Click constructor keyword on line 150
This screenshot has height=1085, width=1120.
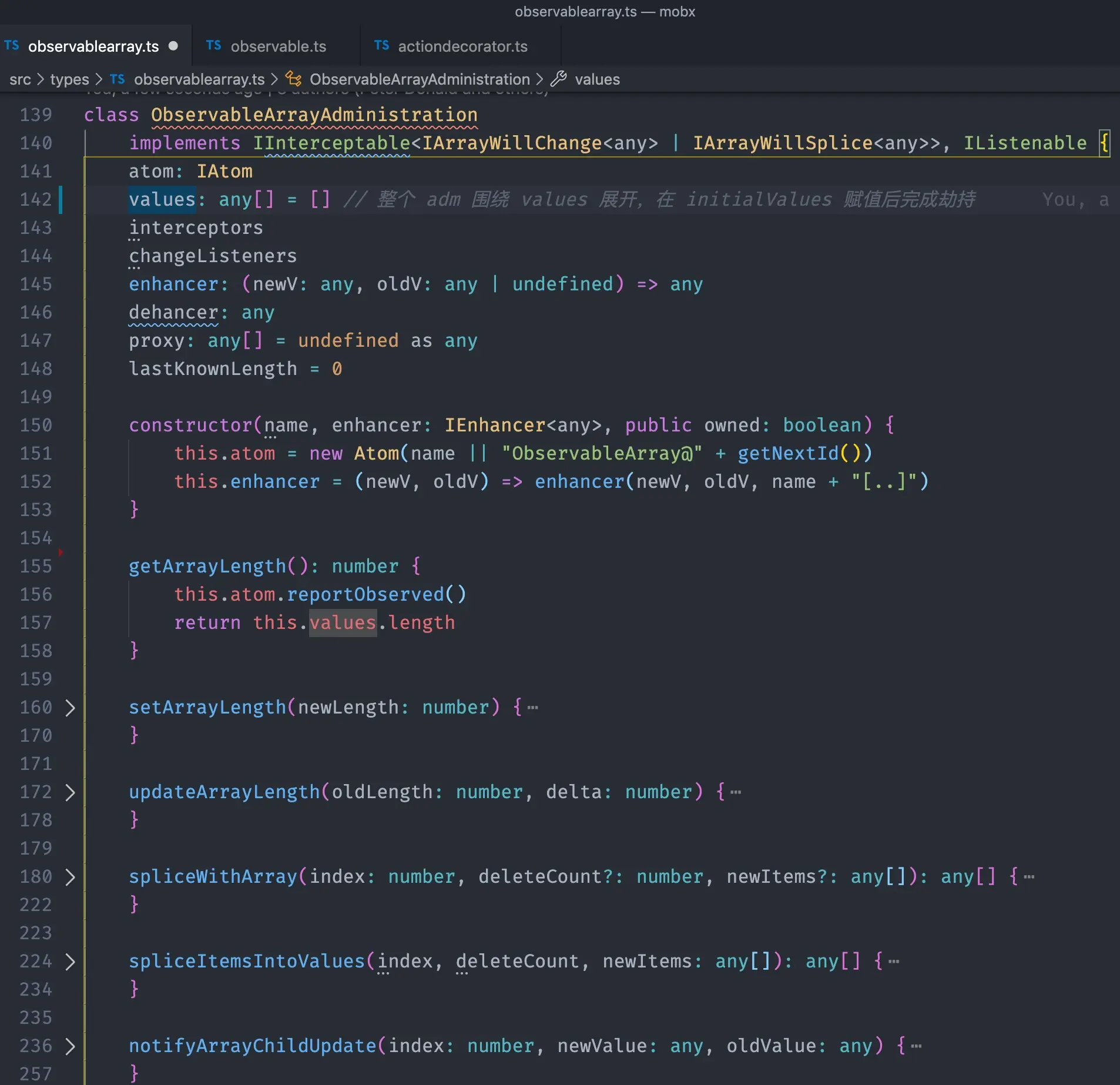[x=190, y=426]
